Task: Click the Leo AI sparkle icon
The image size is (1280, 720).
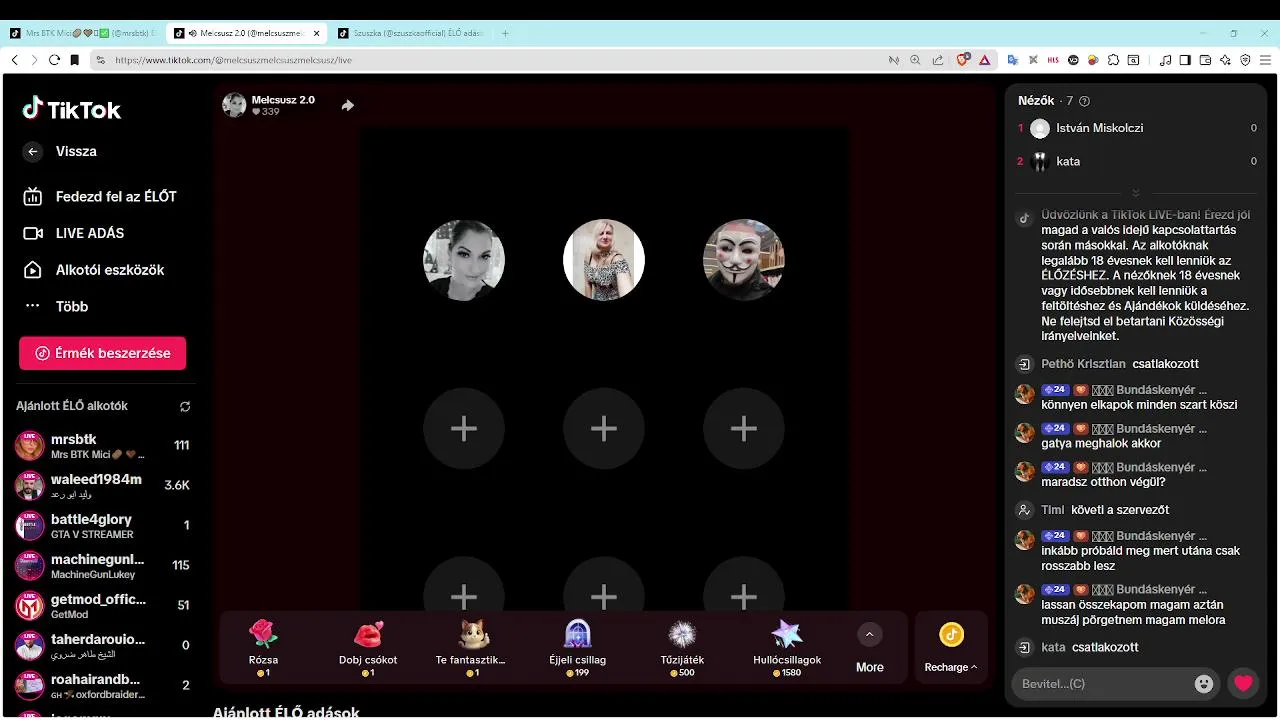Action: coord(1225,60)
